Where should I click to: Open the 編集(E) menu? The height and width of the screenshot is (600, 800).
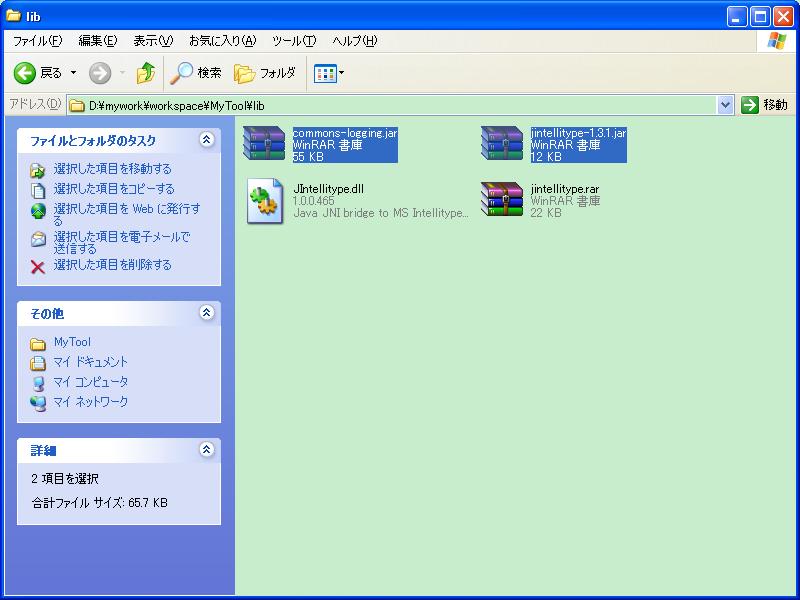[97, 41]
